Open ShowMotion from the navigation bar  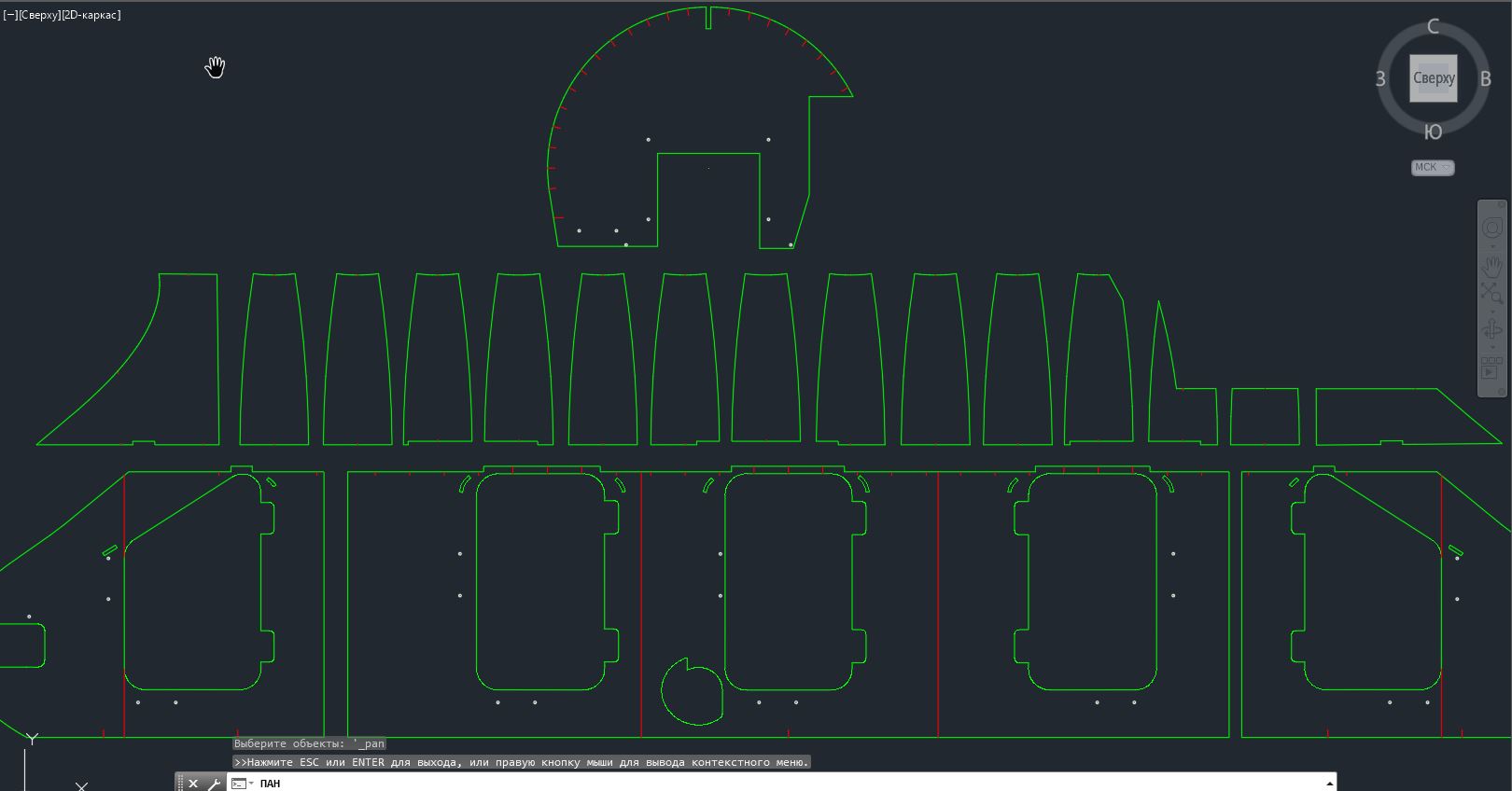1491,368
